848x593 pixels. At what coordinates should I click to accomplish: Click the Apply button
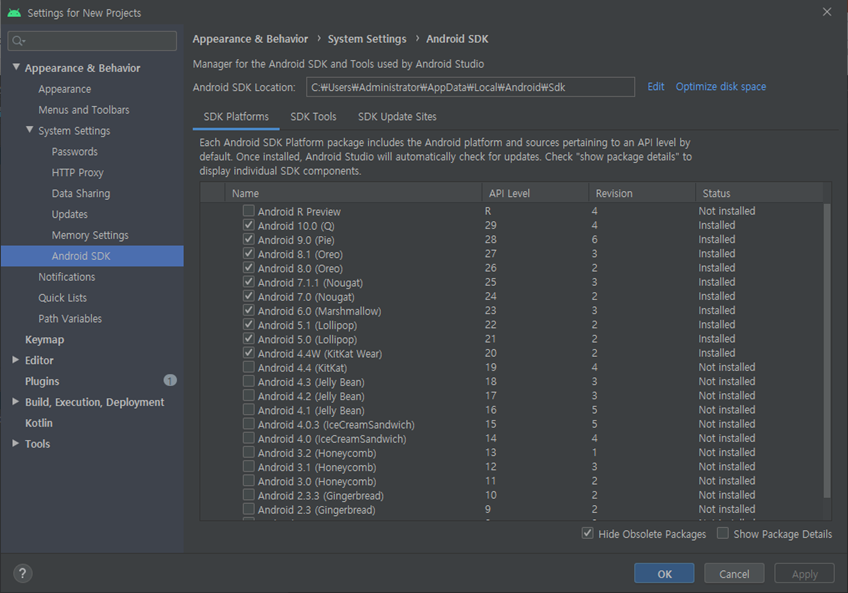tap(805, 574)
